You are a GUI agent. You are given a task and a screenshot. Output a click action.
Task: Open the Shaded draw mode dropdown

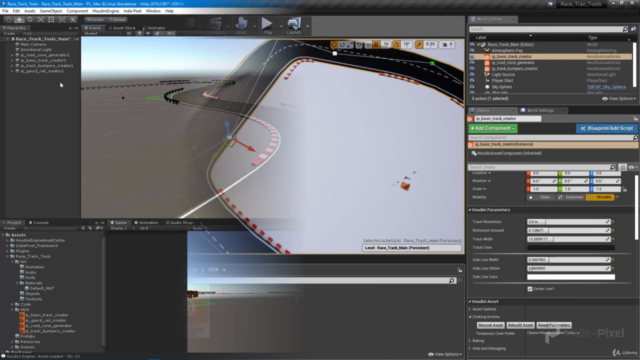point(102,33)
